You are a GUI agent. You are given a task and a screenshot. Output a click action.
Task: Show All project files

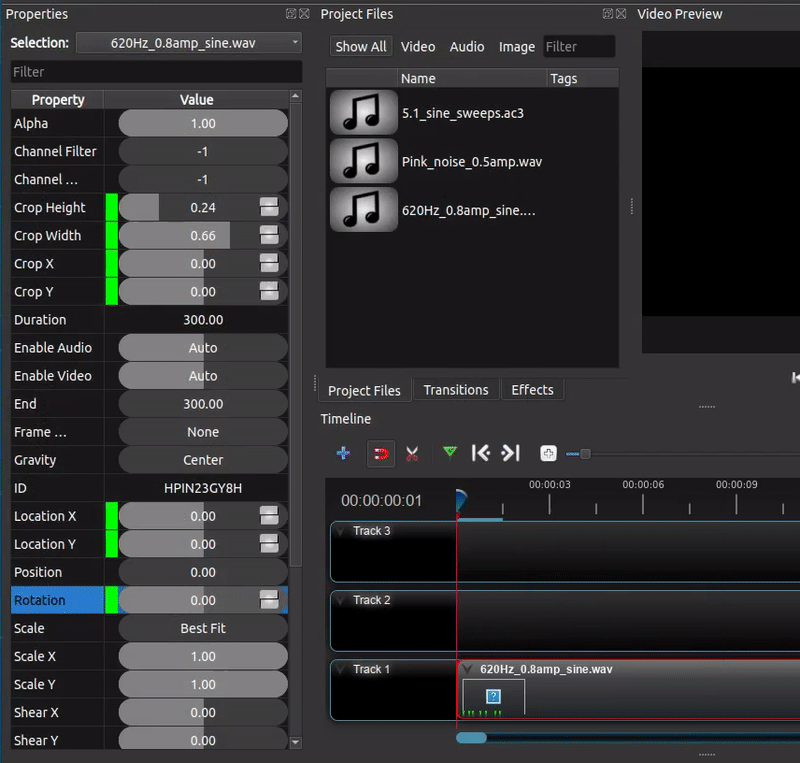(x=361, y=46)
